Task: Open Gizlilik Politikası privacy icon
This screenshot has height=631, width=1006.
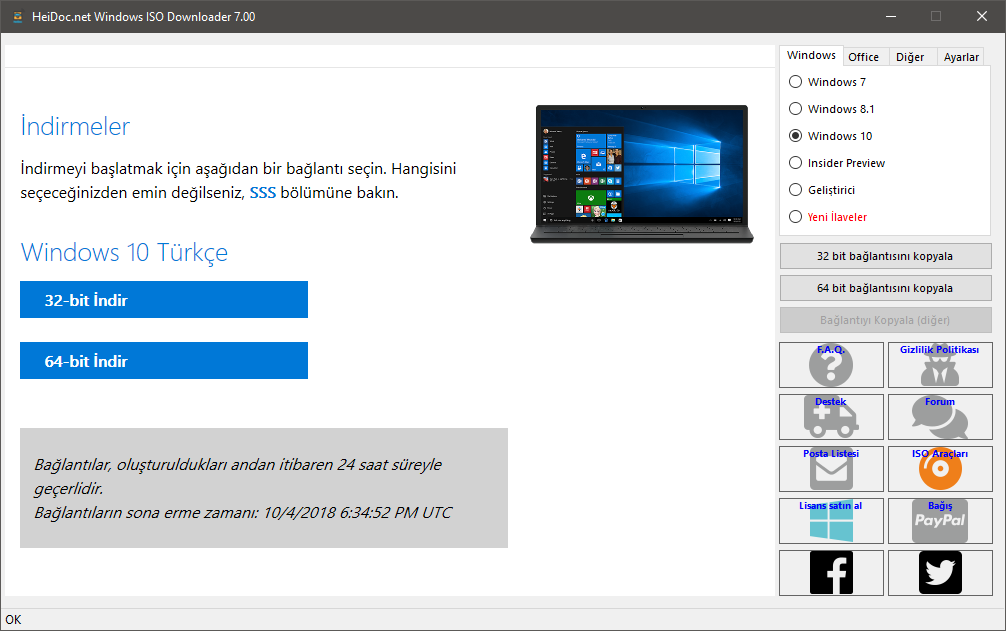Action: pyautogui.click(x=940, y=365)
